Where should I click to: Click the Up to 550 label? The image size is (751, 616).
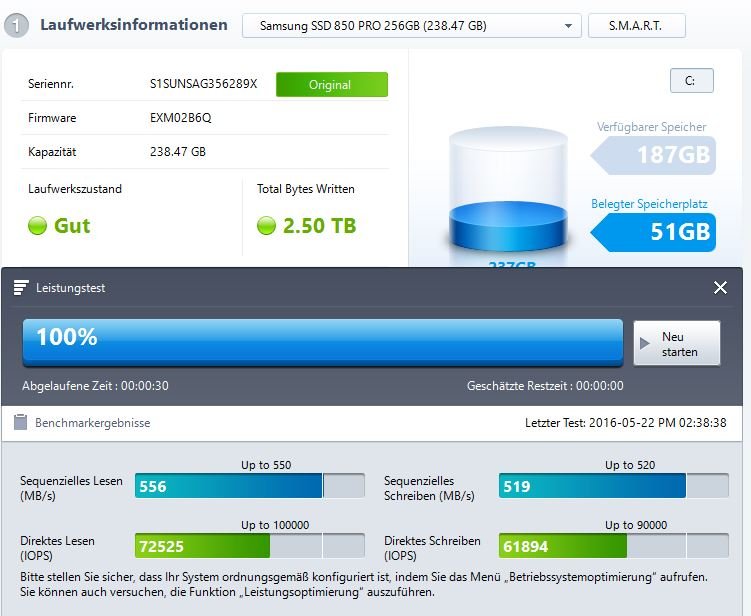point(266,465)
